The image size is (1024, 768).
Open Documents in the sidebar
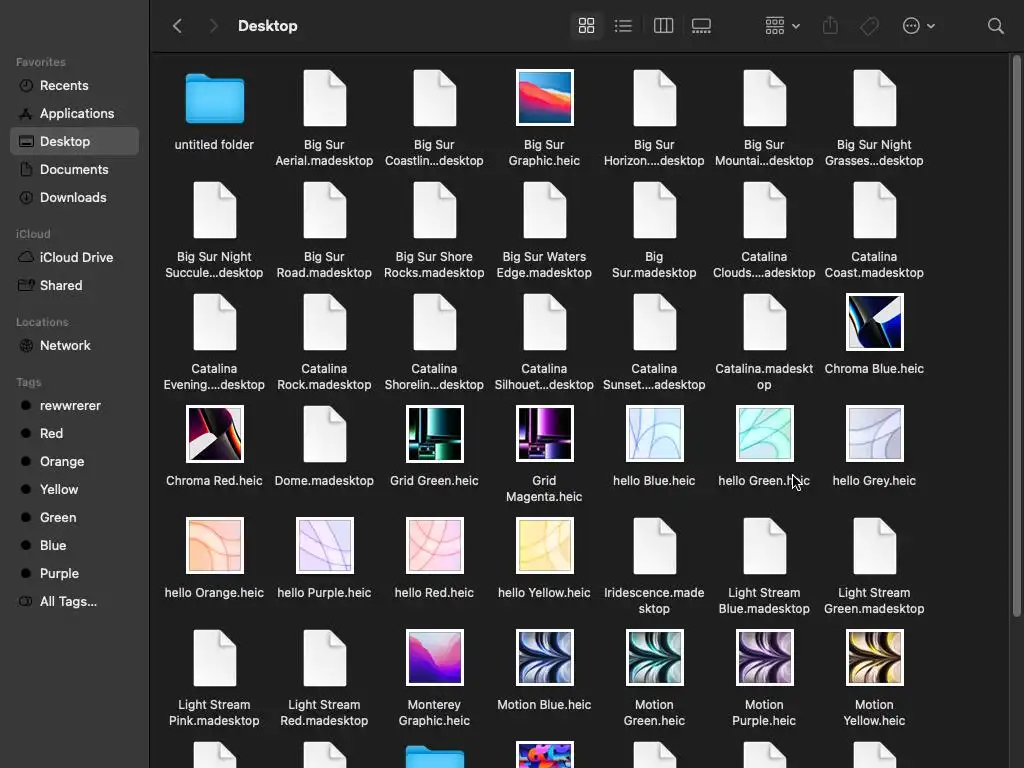[74, 170]
